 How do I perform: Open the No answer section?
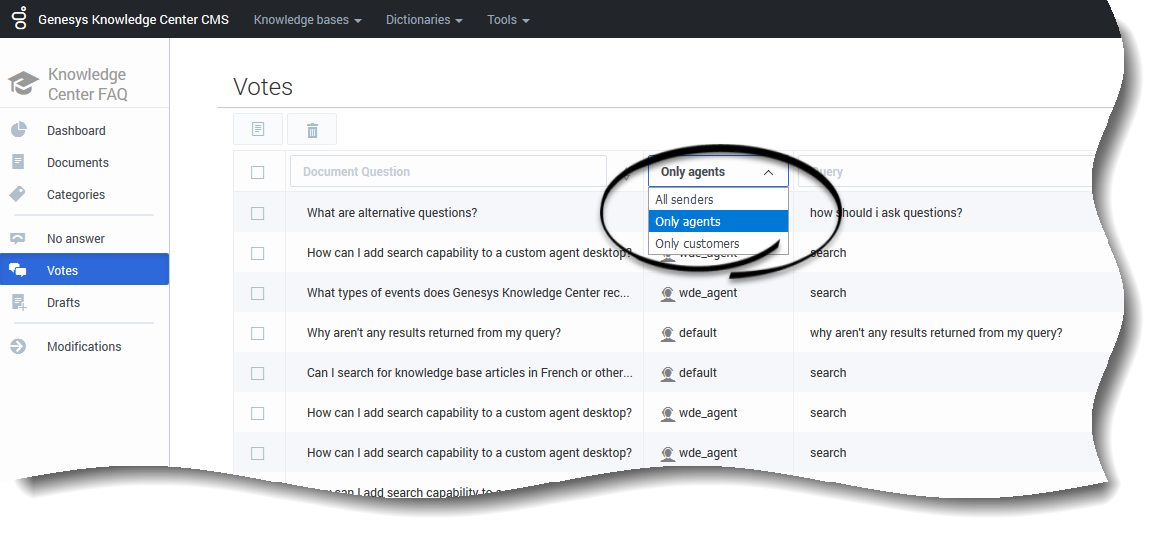[75, 239]
